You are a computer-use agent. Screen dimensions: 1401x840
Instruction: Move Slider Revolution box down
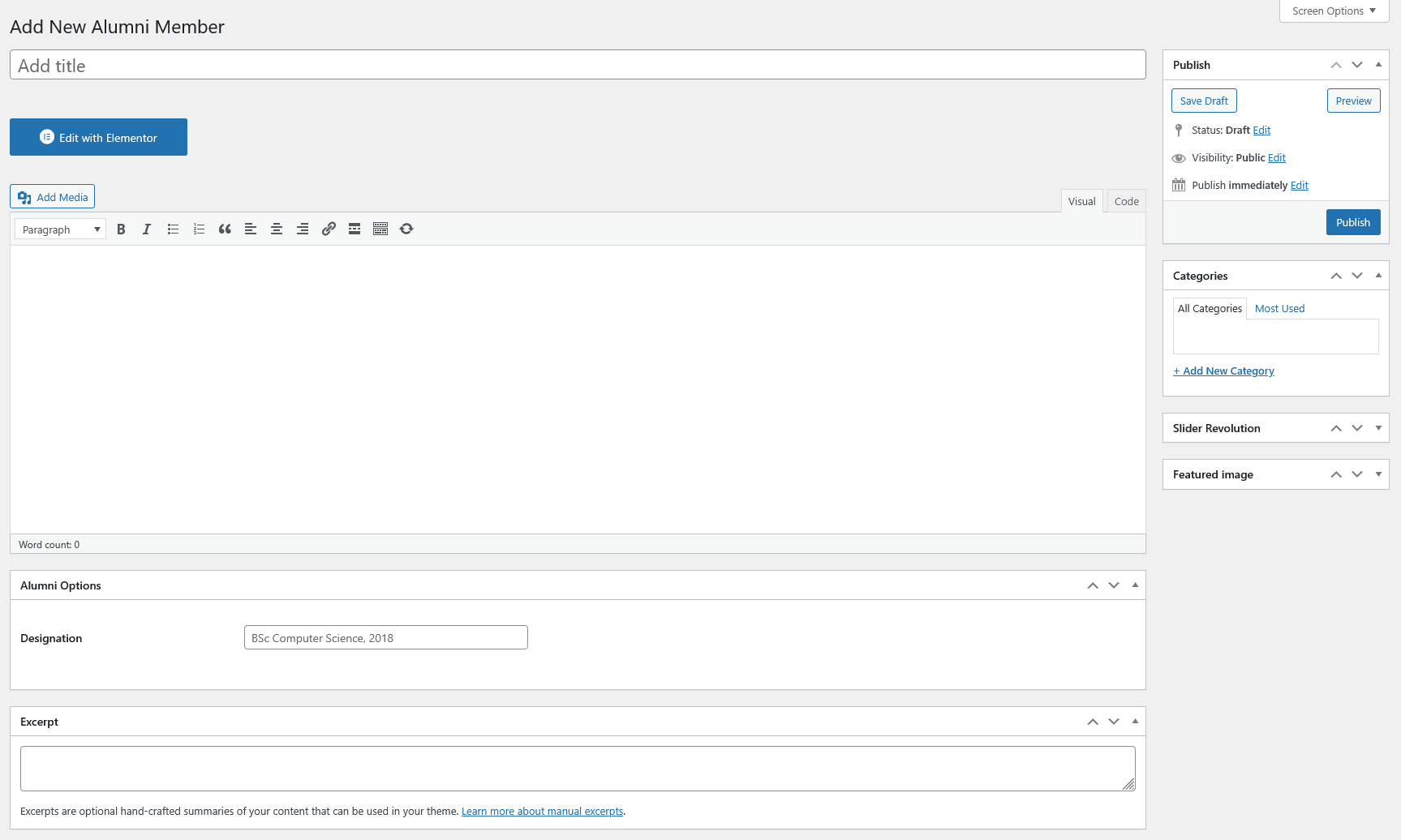(x=1357, y=428)
